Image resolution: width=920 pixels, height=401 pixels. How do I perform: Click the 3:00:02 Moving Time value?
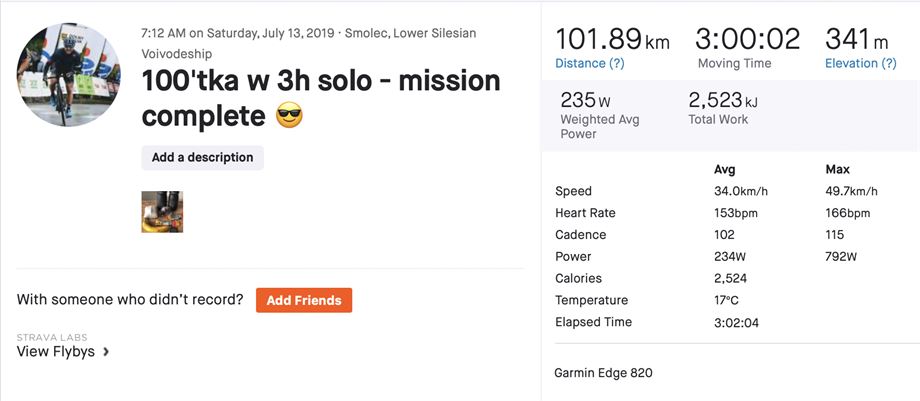point(748,40)
